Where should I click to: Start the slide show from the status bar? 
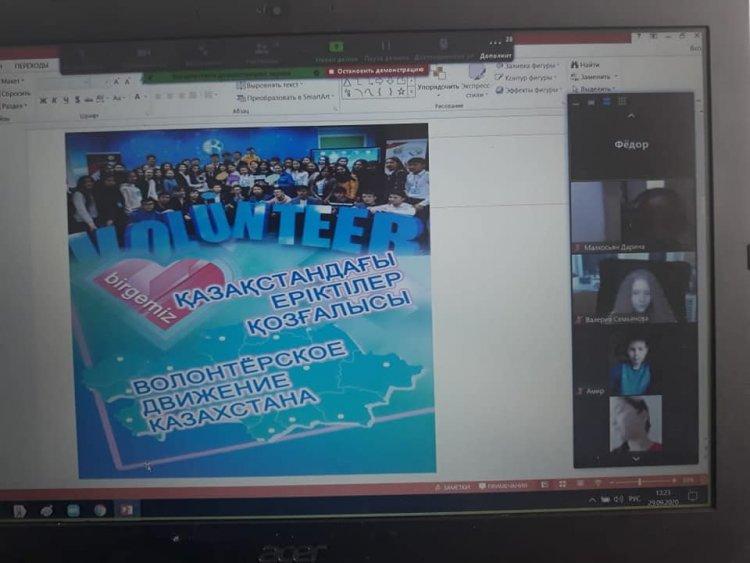pyautogui.click(x=597, y=483)
